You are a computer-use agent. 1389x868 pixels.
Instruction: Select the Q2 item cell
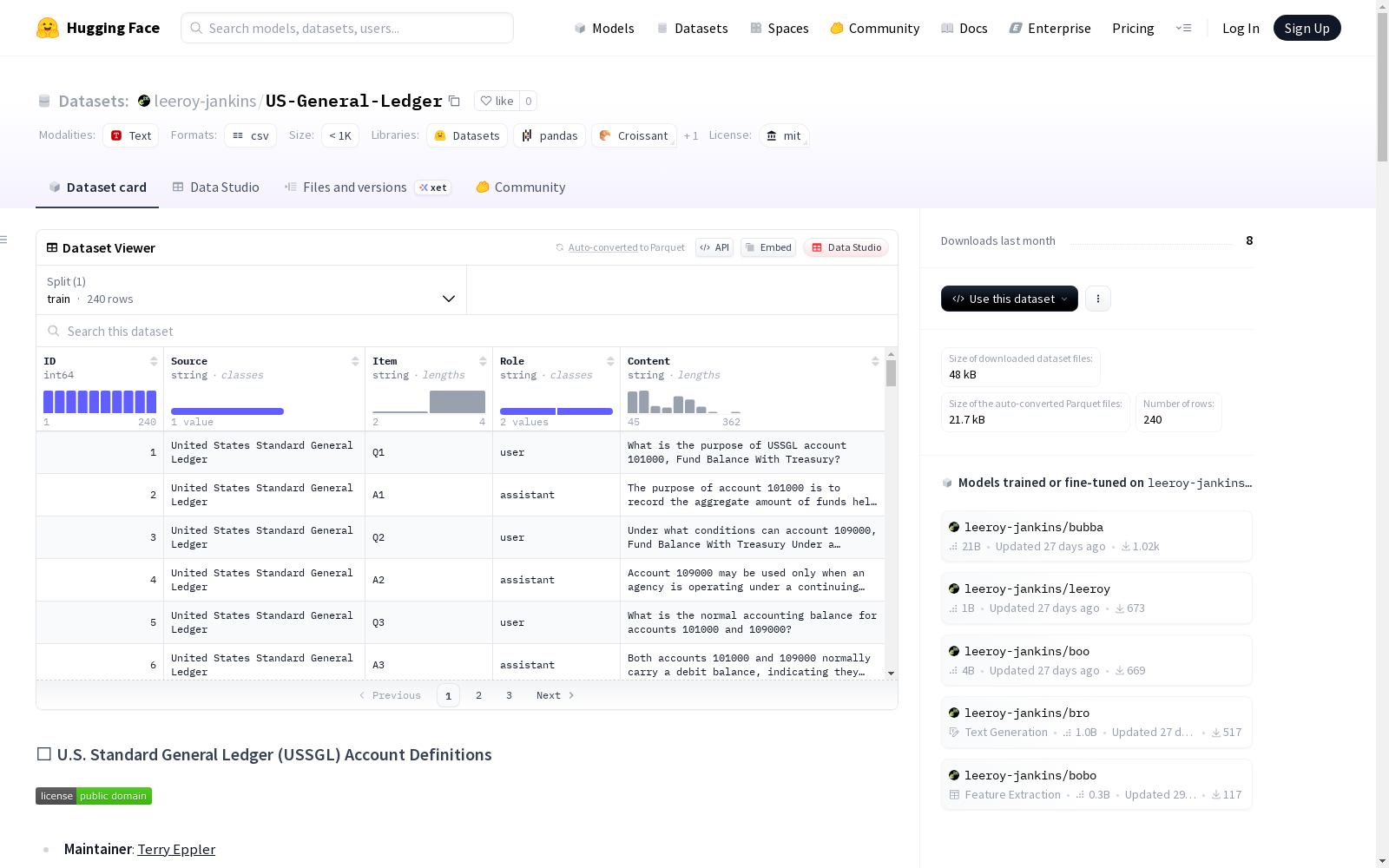click(x=429, y=537)
